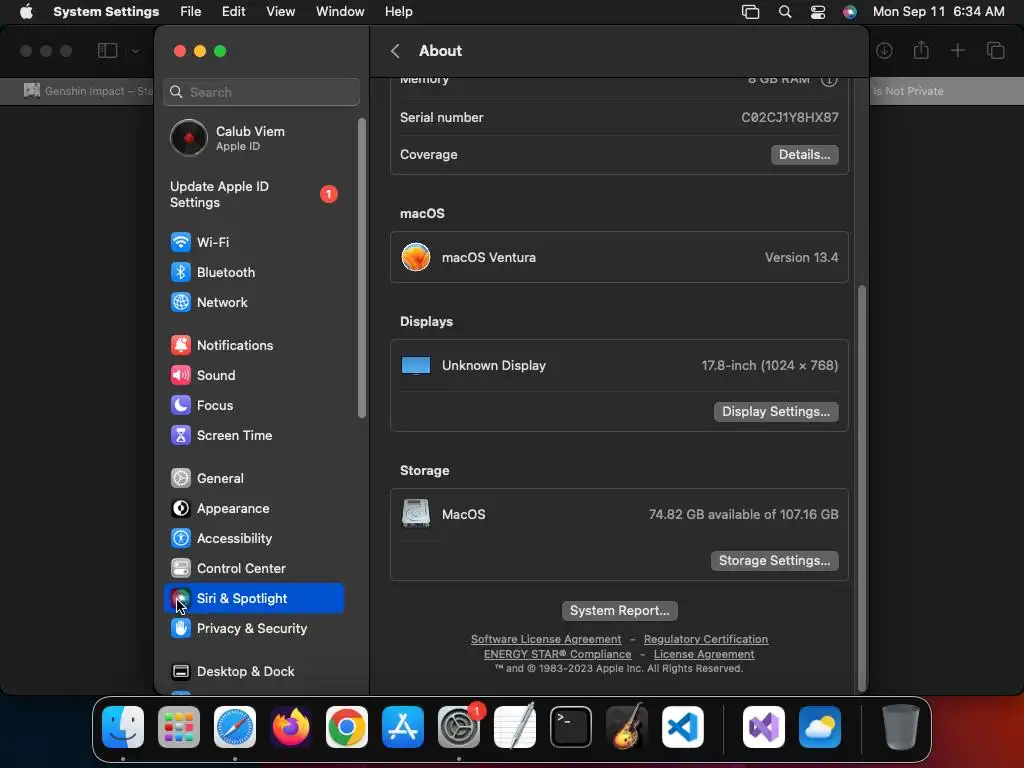Viewport: 1024px width, 768px height.
Task: Open Appearance settings
Action: tap(253, 509)
